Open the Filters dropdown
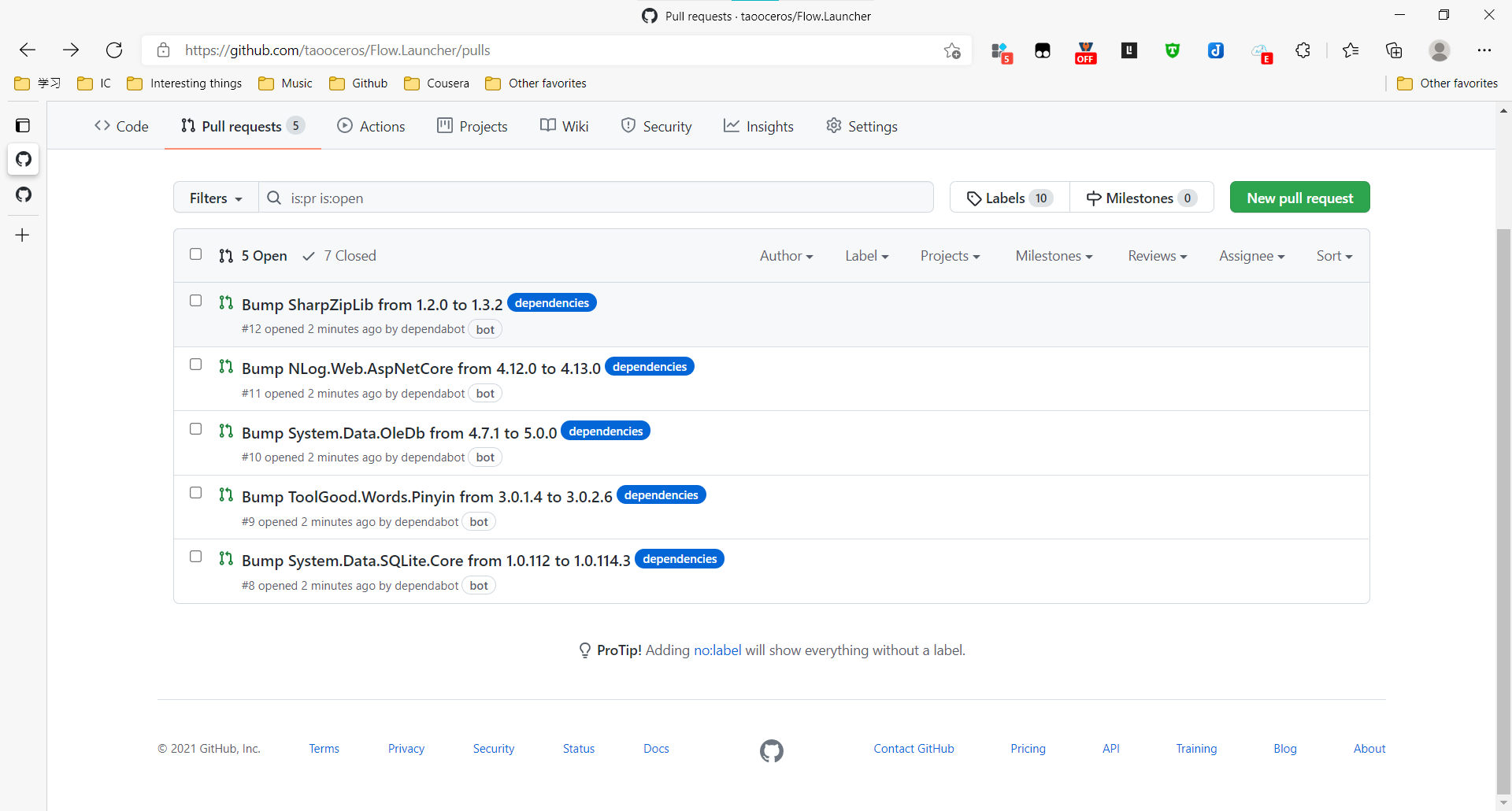The height and width of the screenshot is (811, 1512). pos(216,198)
